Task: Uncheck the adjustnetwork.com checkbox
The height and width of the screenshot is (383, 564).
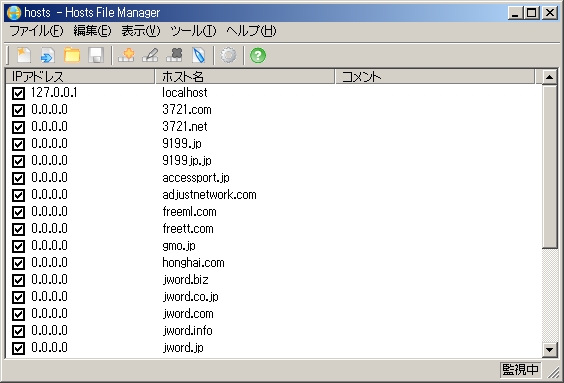Action: pyautogui.click(x=18, y=195)
